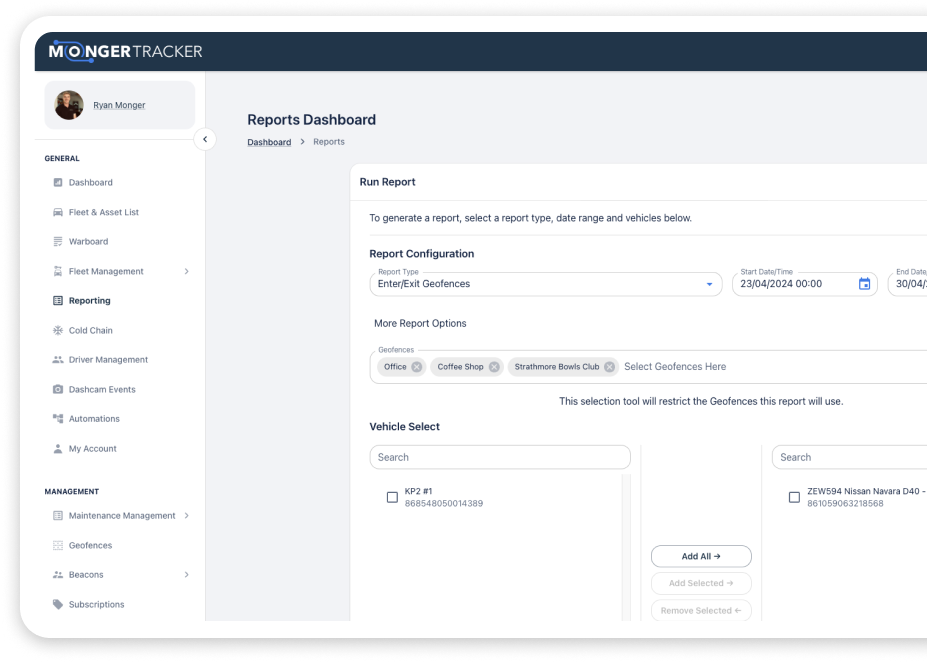
Task: Open Ryan Monger profile link
Action: (x=119, y=105)
